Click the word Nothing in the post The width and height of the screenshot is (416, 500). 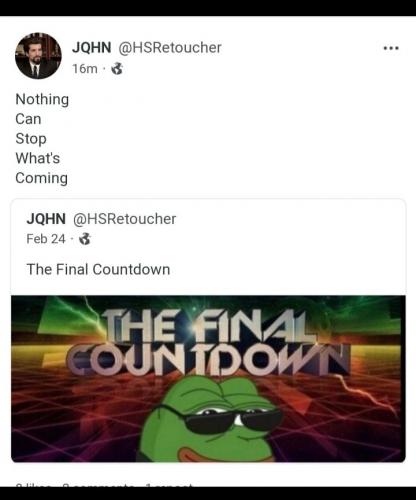(x=42, y=99)
